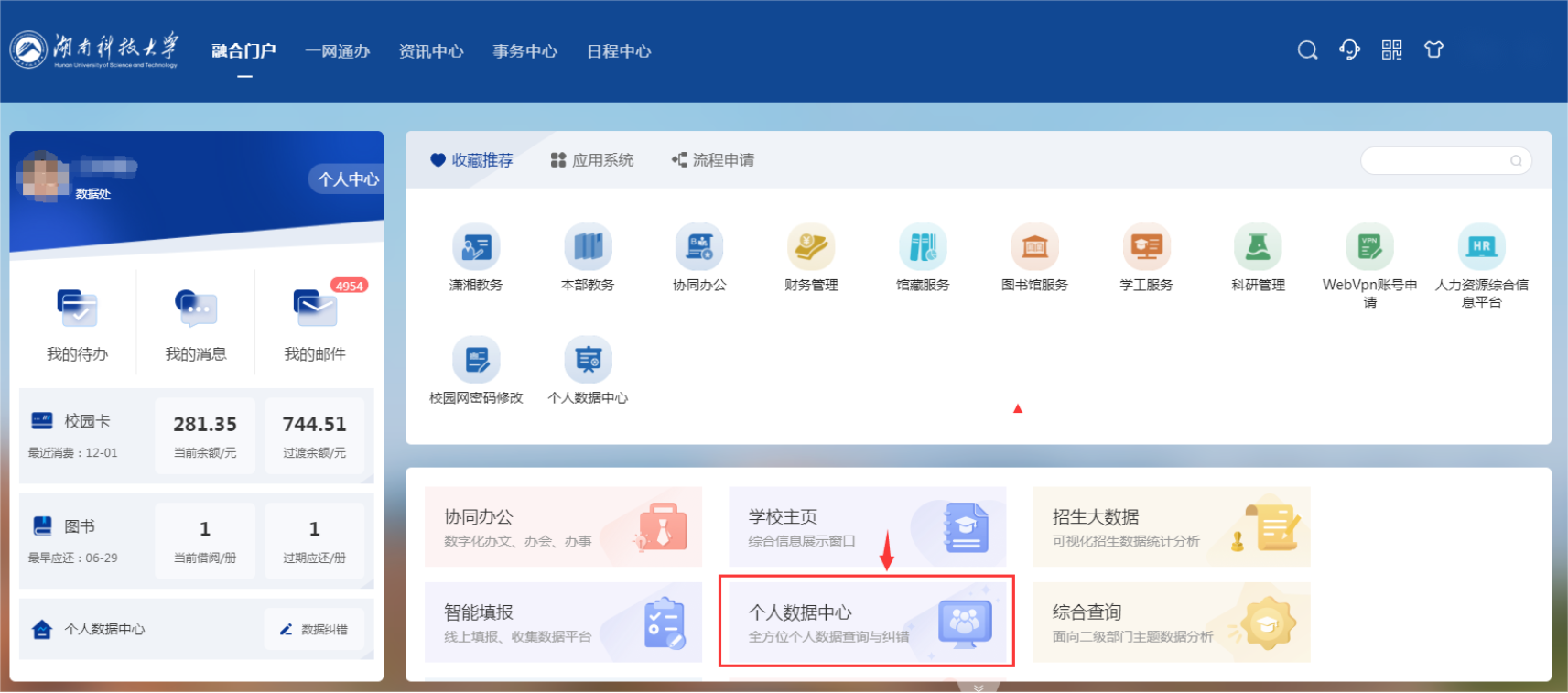Click the customer service headset icon
The image size is (1568, 693).
(x=1349, y=50)
